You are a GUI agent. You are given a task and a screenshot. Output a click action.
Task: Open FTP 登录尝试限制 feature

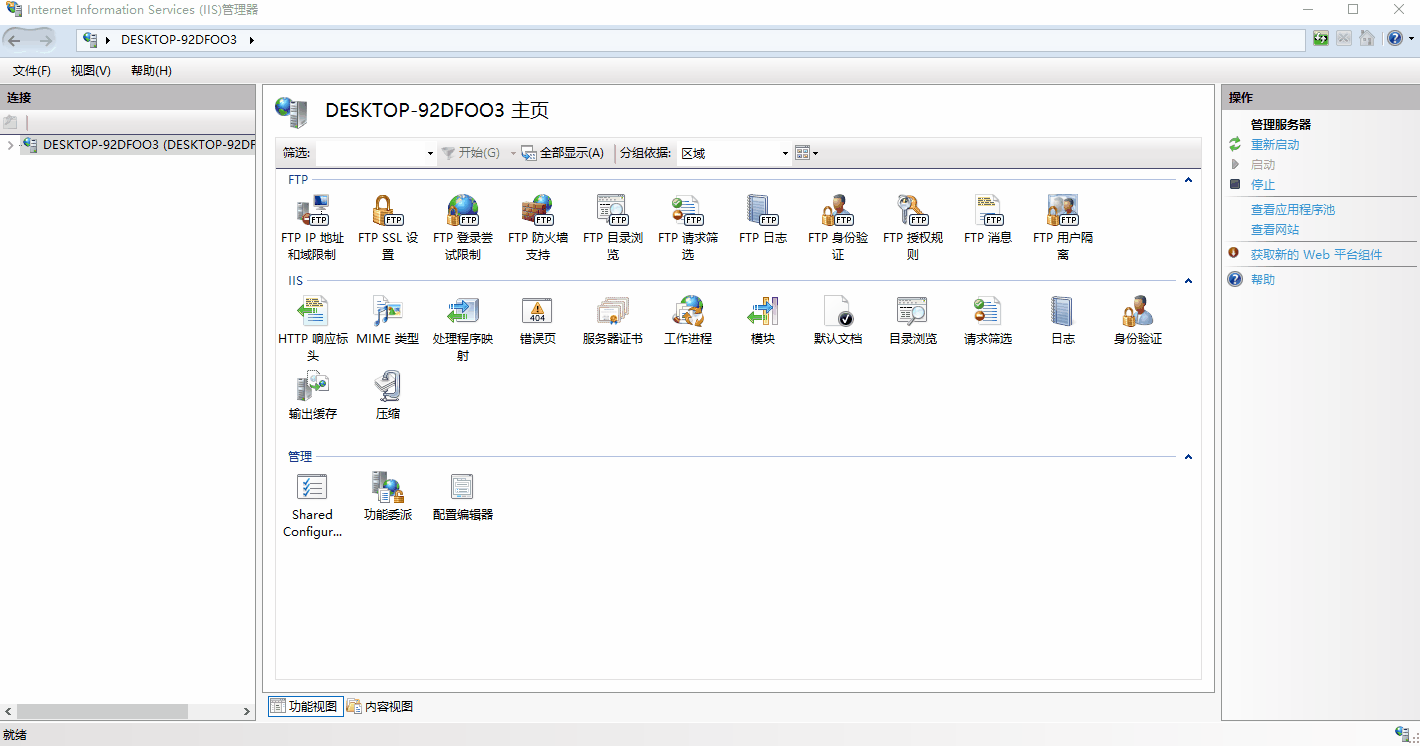click(463, 227)
